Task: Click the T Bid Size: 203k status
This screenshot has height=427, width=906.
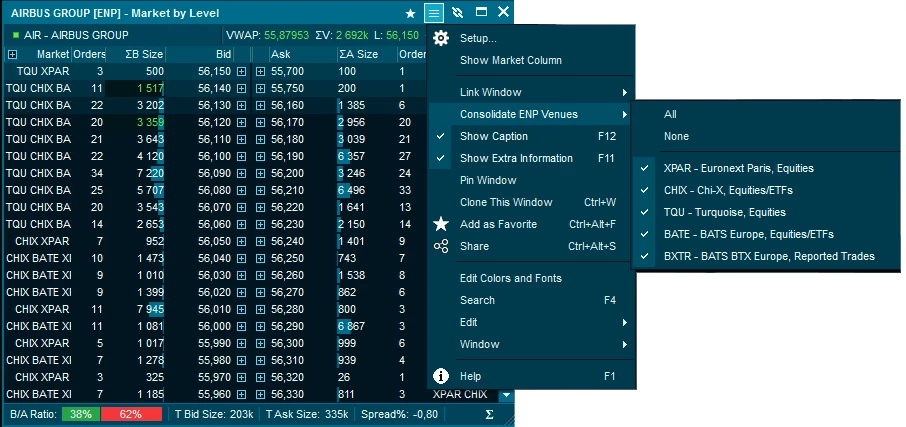Action: (214, 414)
